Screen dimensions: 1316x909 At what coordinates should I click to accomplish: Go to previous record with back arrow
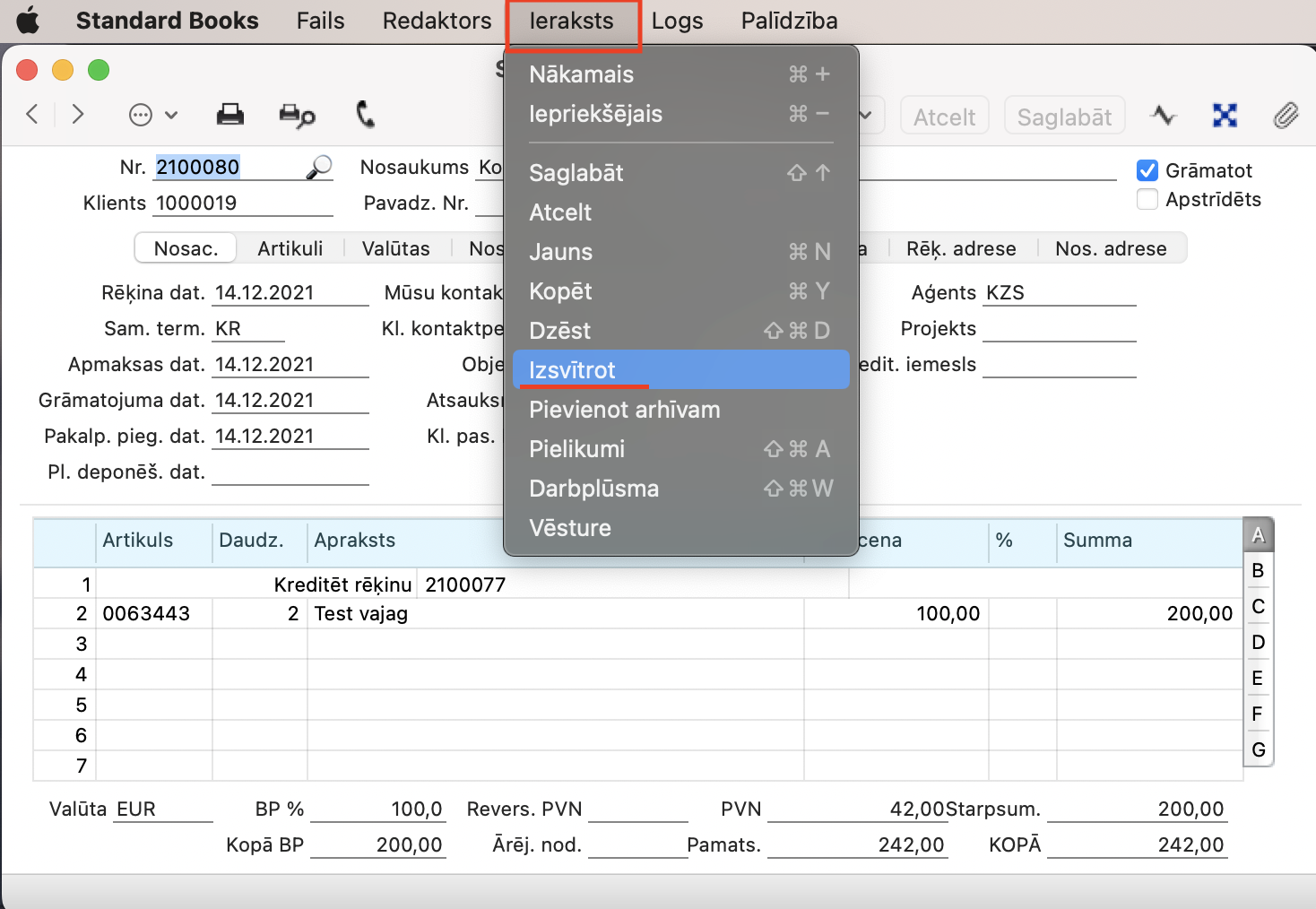coord(33,114)
